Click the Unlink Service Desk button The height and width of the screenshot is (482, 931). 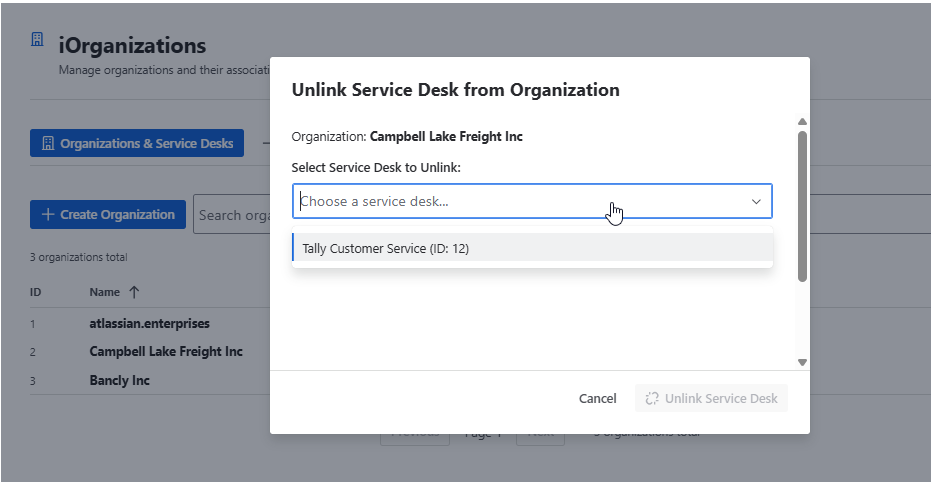coord(711,398)
